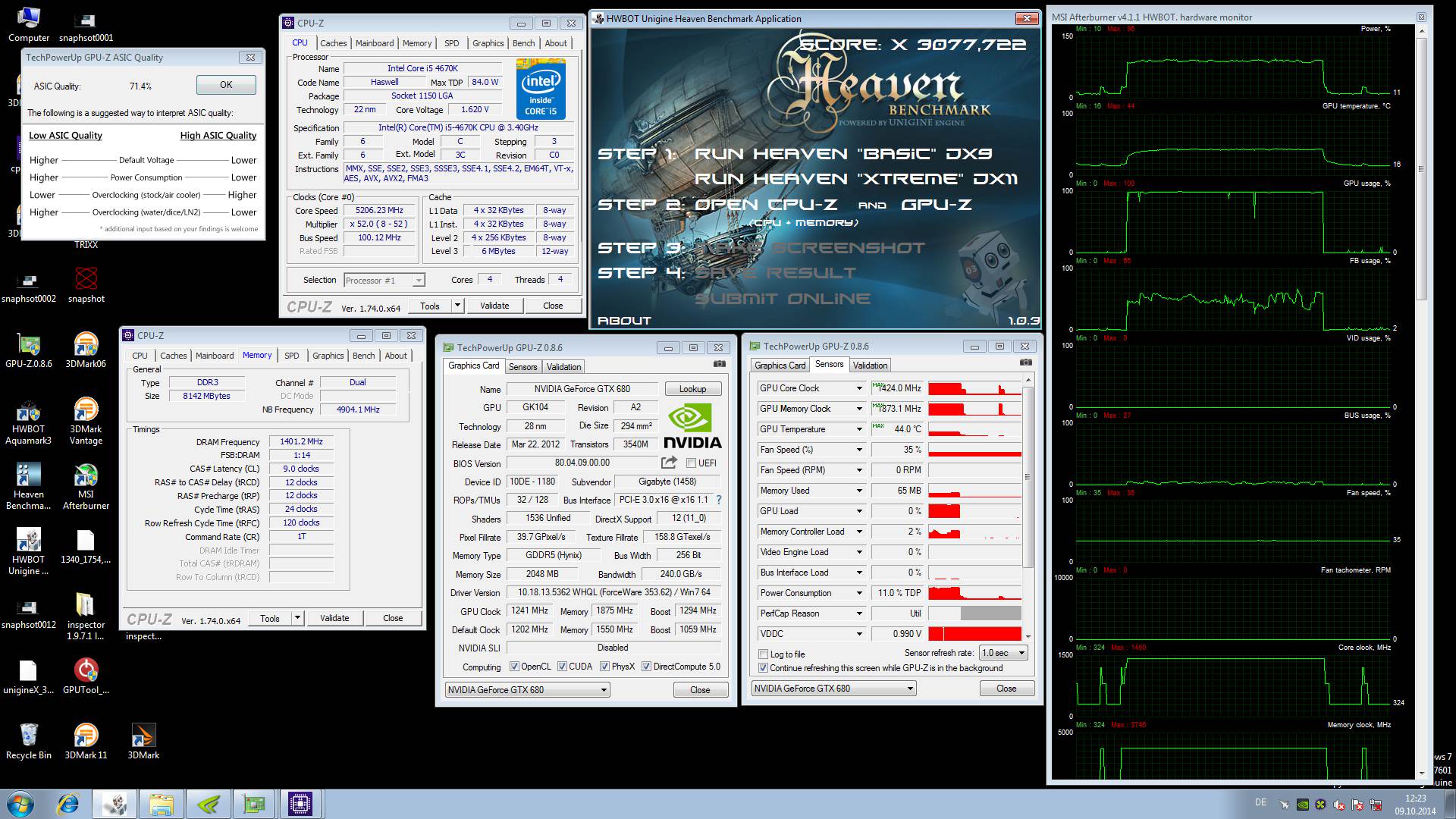Click Lookup button in GPU-Z
The image size is (1456, 819).
pyautogui.click(x=692, y=389)
